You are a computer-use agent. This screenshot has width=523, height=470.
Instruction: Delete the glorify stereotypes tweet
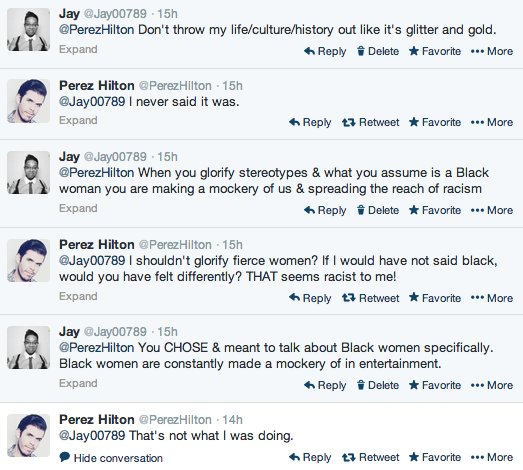(378, 210)
